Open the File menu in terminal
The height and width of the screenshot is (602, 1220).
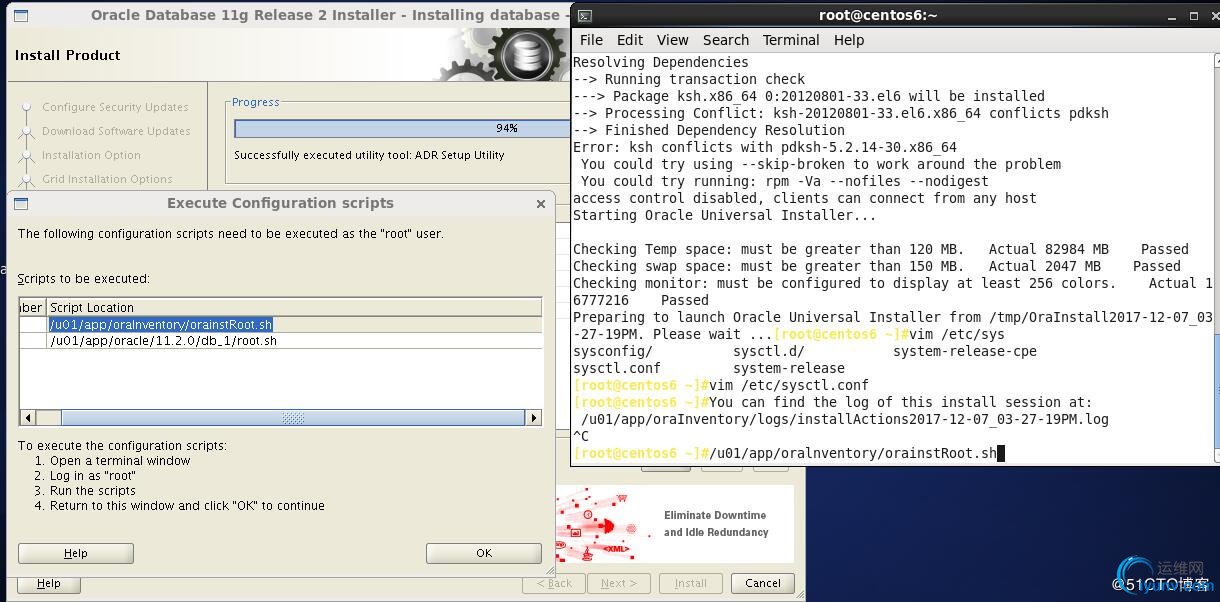[x=591, y=40]
